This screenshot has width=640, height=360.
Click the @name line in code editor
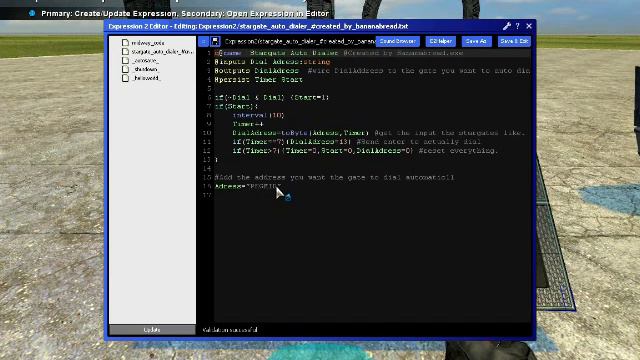coord(339,53)
